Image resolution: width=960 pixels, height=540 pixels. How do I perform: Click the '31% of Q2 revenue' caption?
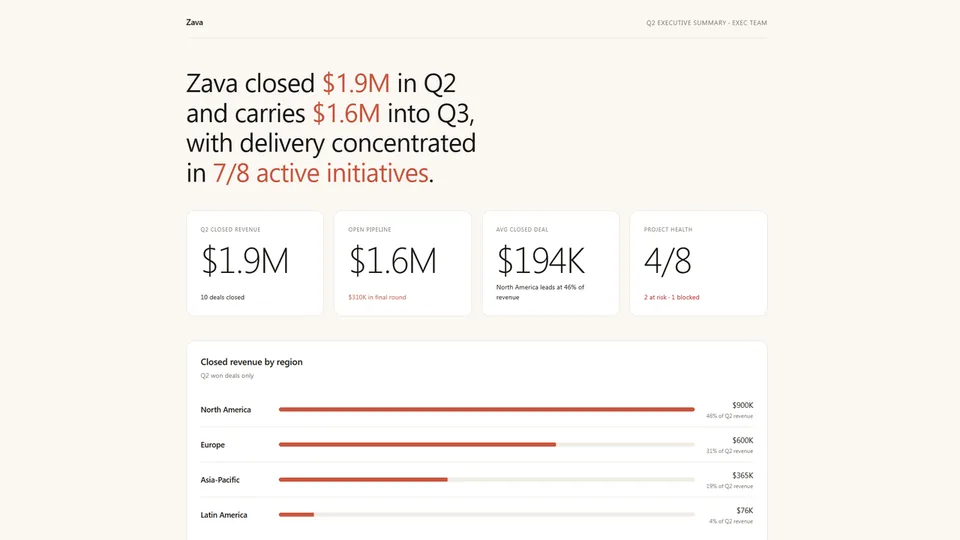click(x=730, y=451)
